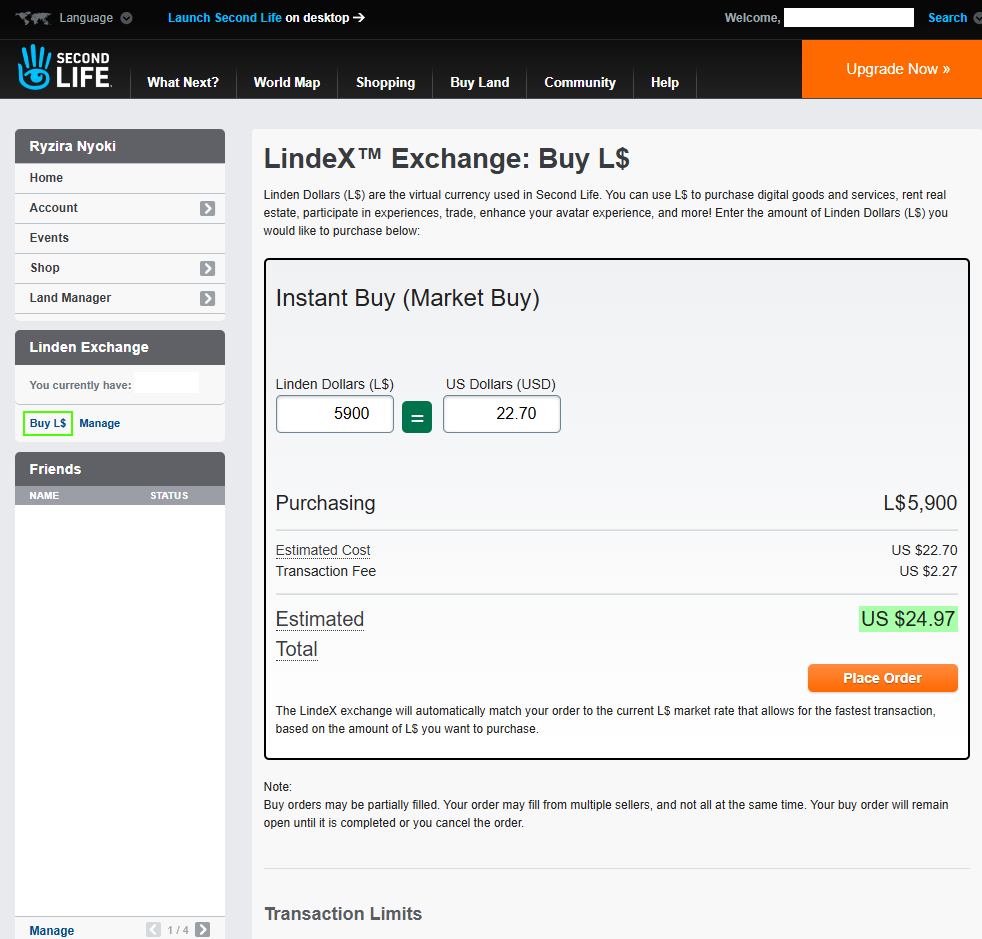Click the STATUS column header in Friends

point(169,495)
